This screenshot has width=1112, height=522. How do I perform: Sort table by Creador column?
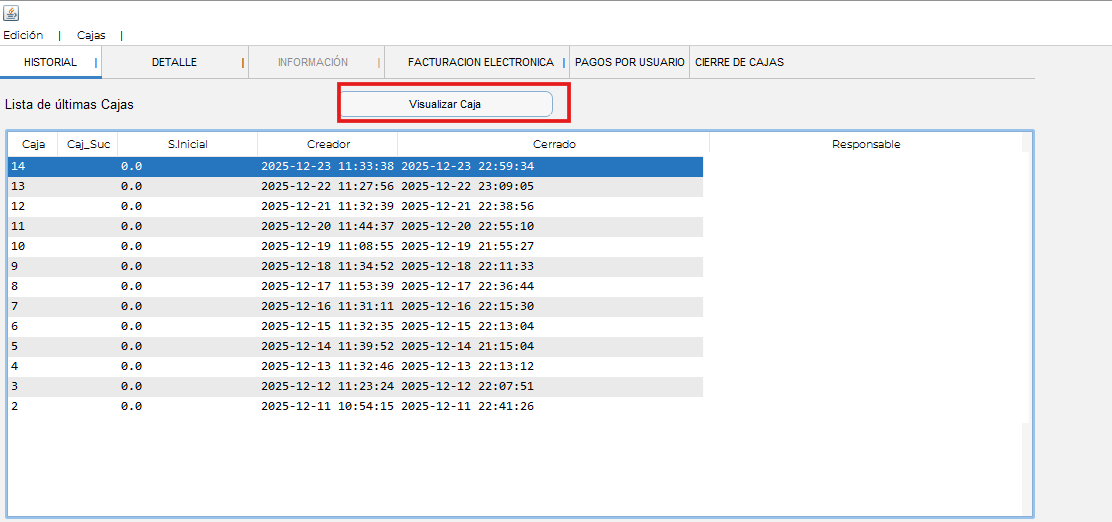point(328,144)
